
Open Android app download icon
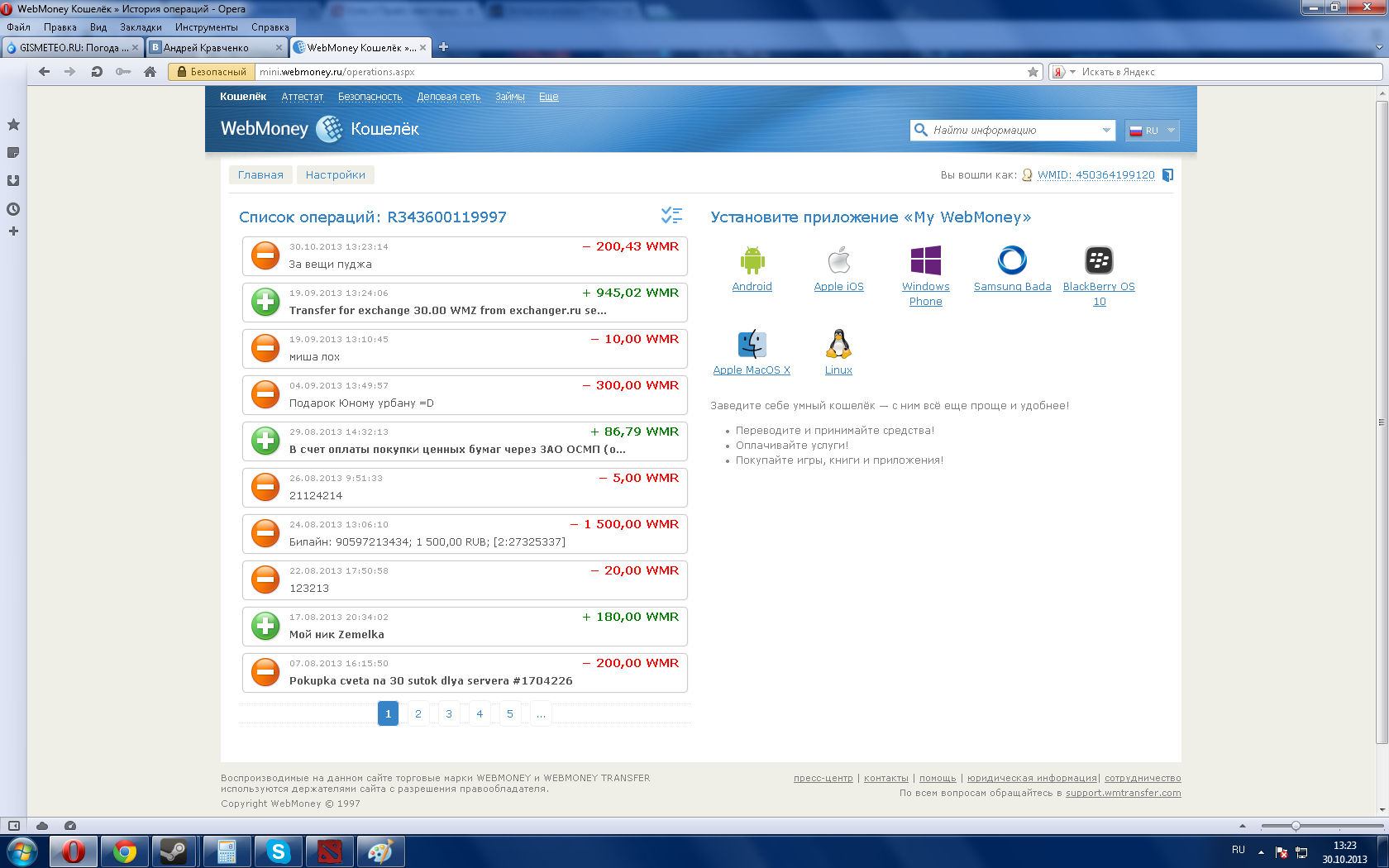(752, 260)
